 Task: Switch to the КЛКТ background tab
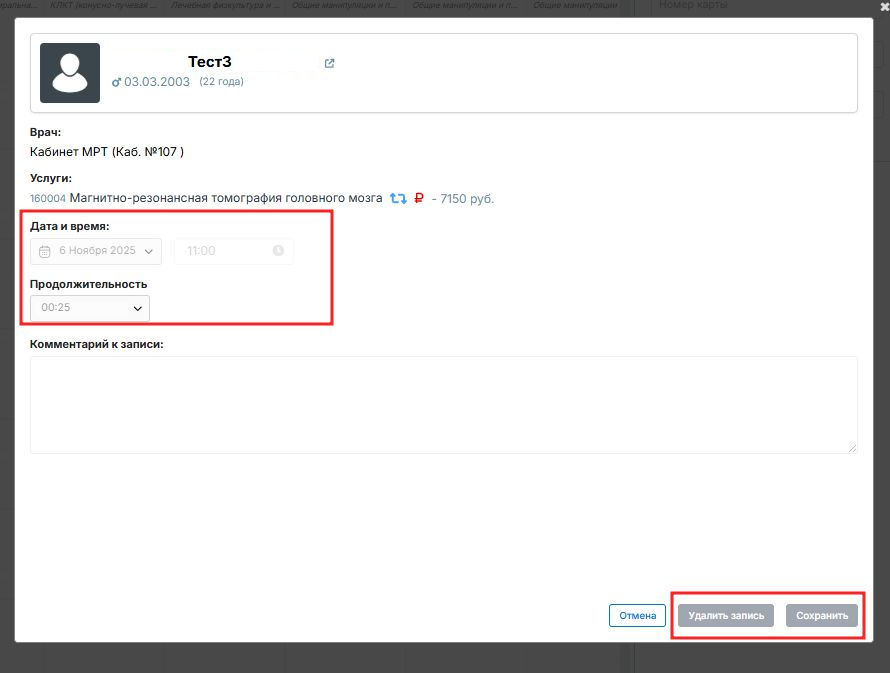(x=105, y=6)
